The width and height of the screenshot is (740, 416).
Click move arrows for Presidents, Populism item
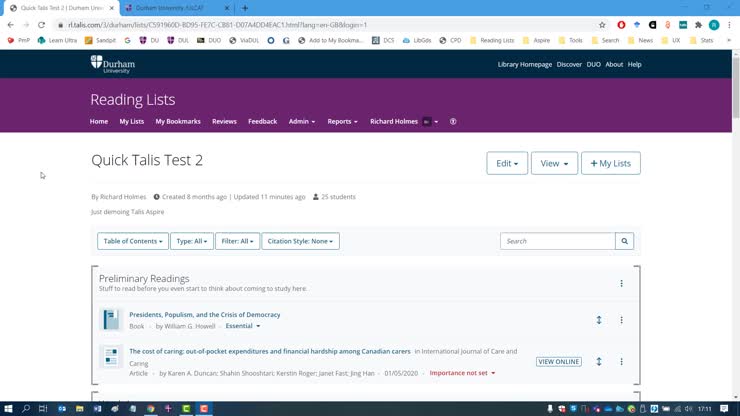pos(599,320)
